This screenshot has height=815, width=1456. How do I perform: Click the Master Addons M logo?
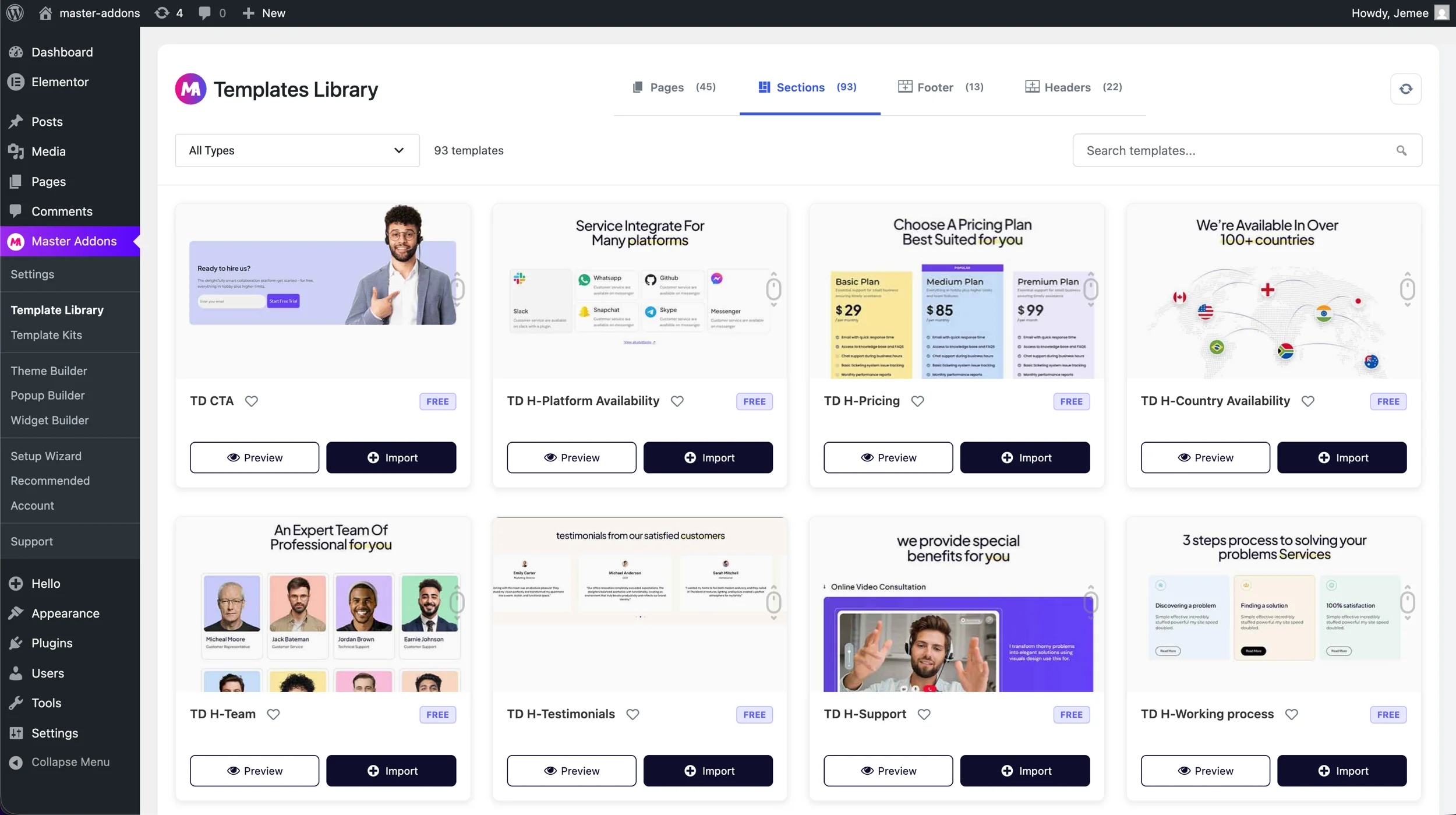[190, 89]
